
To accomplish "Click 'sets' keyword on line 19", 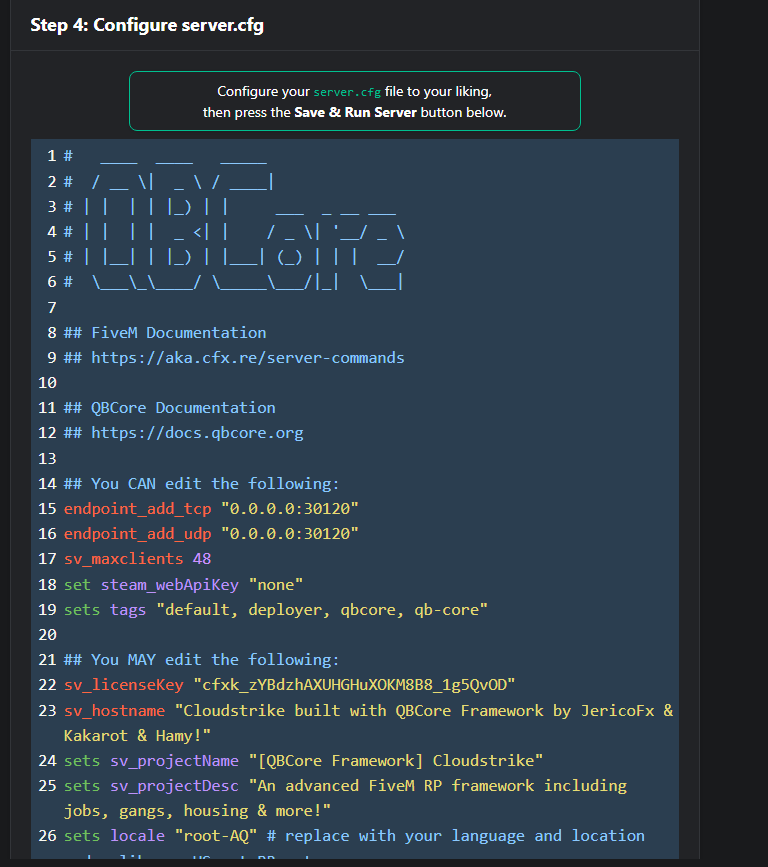I will (82, 610).
